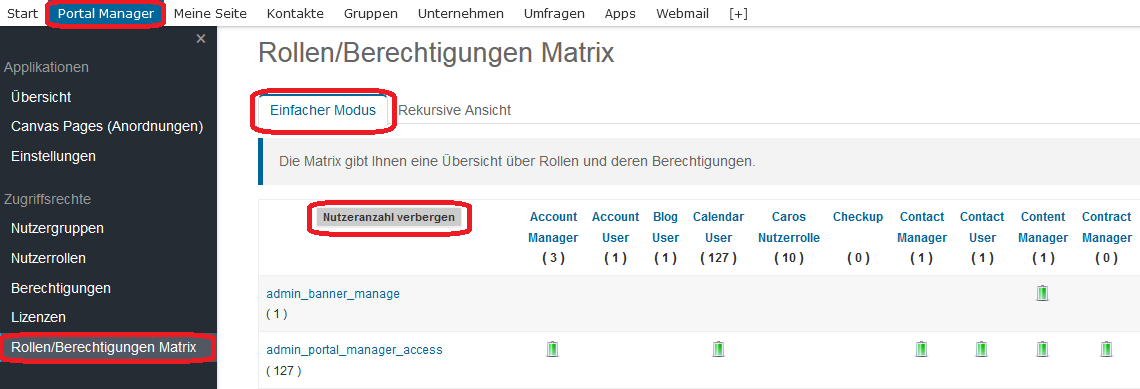The height and width of the screenshot is (389, 1140).
Task: Click admin_portal_manager_access permission icon under Contact User
Action: pos(982,349)
